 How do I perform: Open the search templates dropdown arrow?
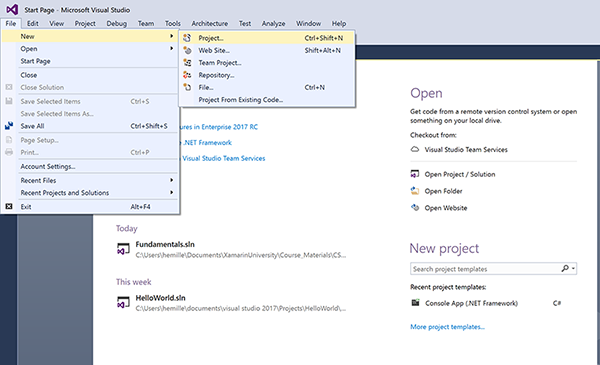573,269
